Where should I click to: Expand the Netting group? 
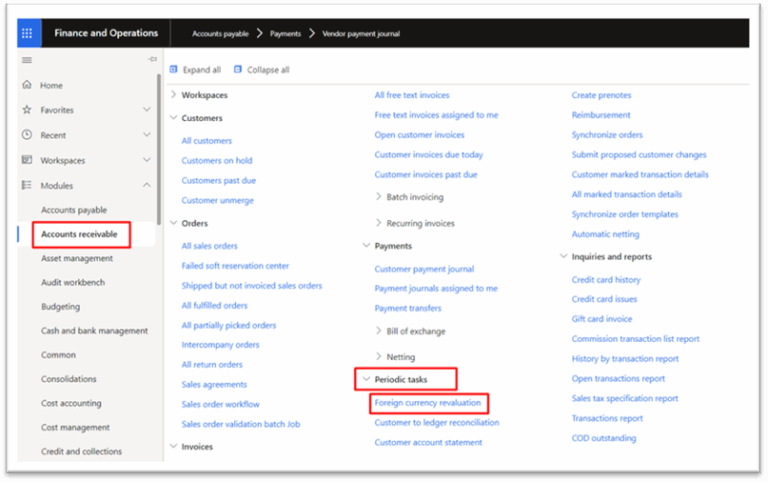coord(378,356)
